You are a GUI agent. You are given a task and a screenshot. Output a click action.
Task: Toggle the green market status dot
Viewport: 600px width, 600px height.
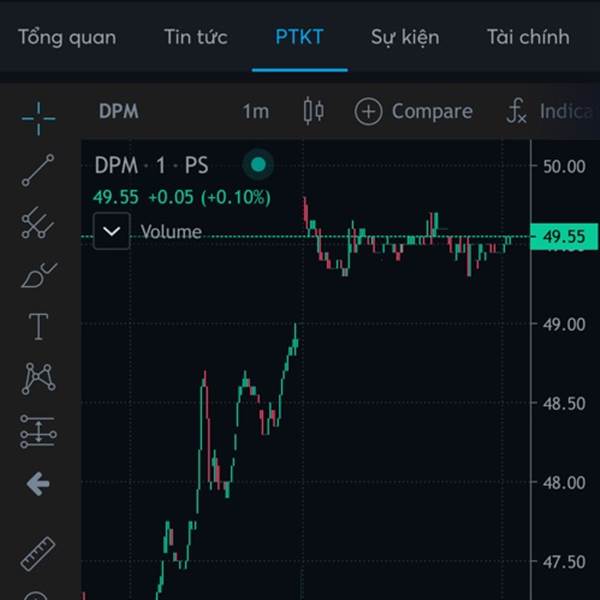258,165
